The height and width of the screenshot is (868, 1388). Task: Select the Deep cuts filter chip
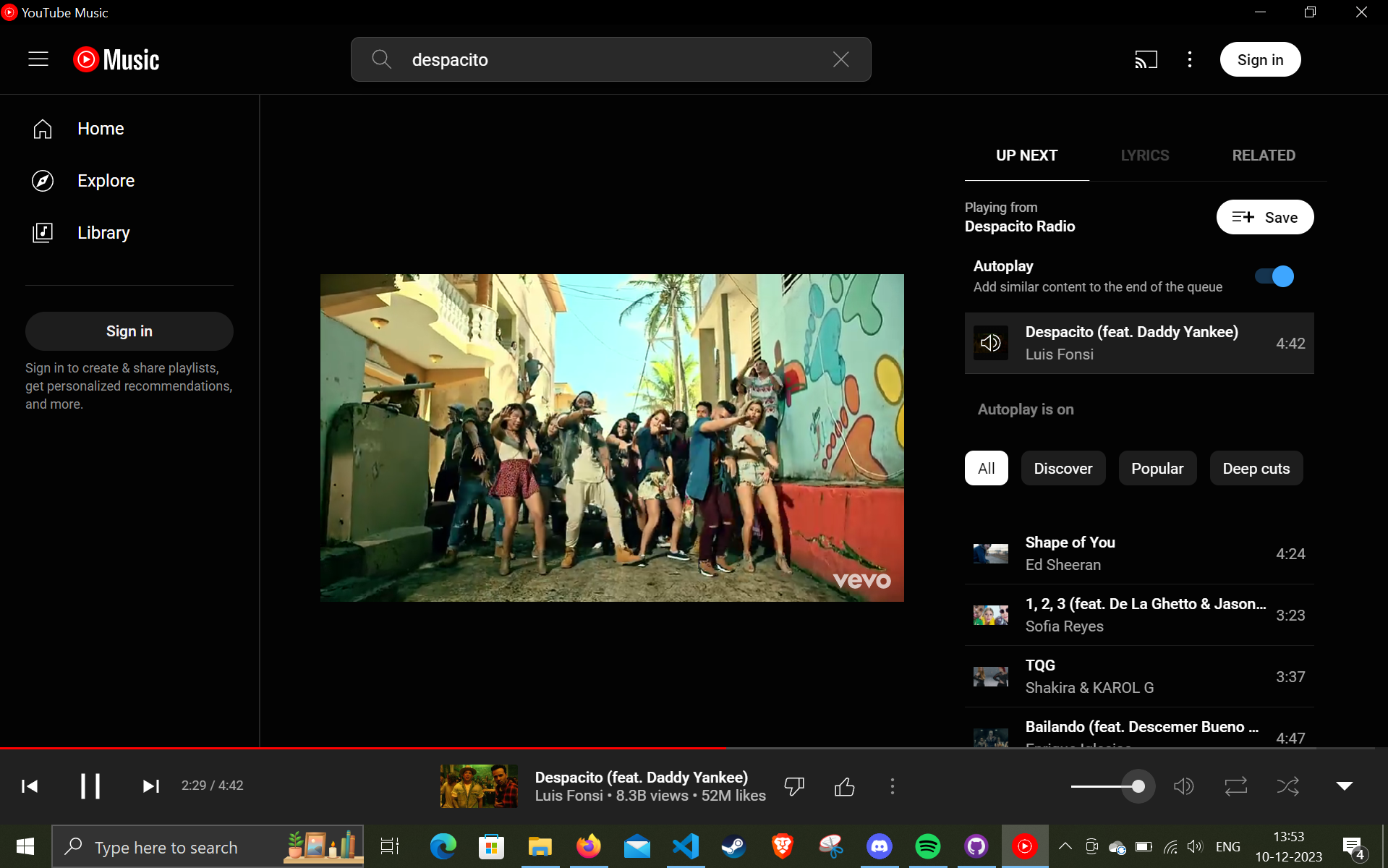1256,468
